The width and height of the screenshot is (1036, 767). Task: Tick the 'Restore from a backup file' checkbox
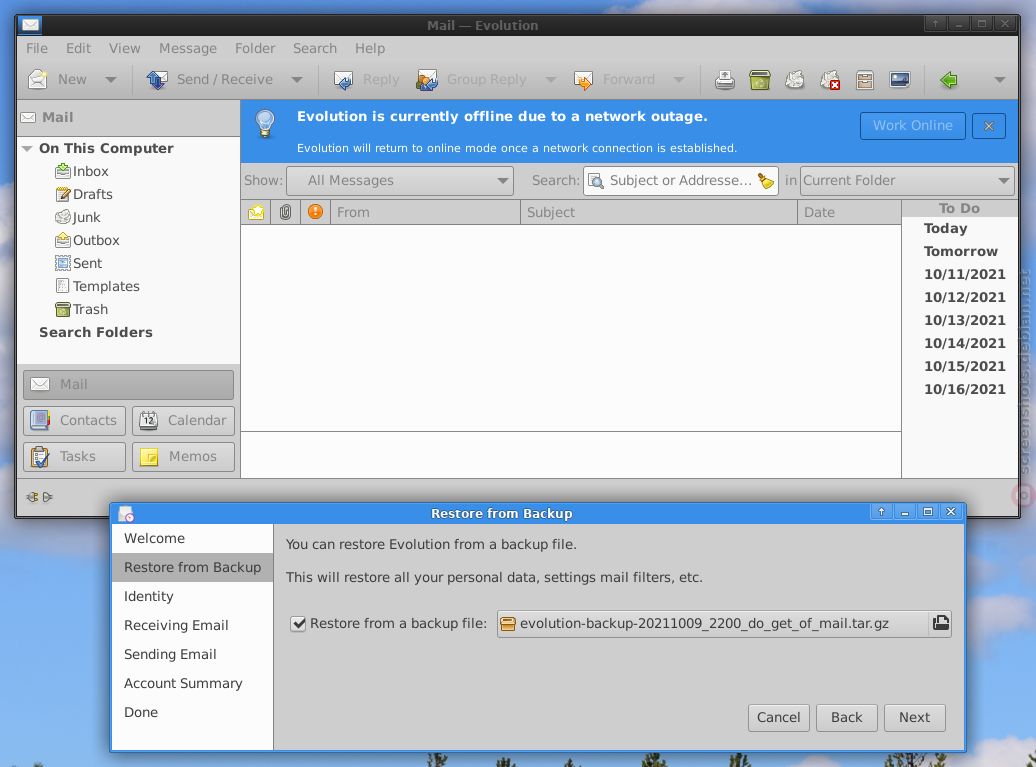pyautogui.click(x=298, y=624)
